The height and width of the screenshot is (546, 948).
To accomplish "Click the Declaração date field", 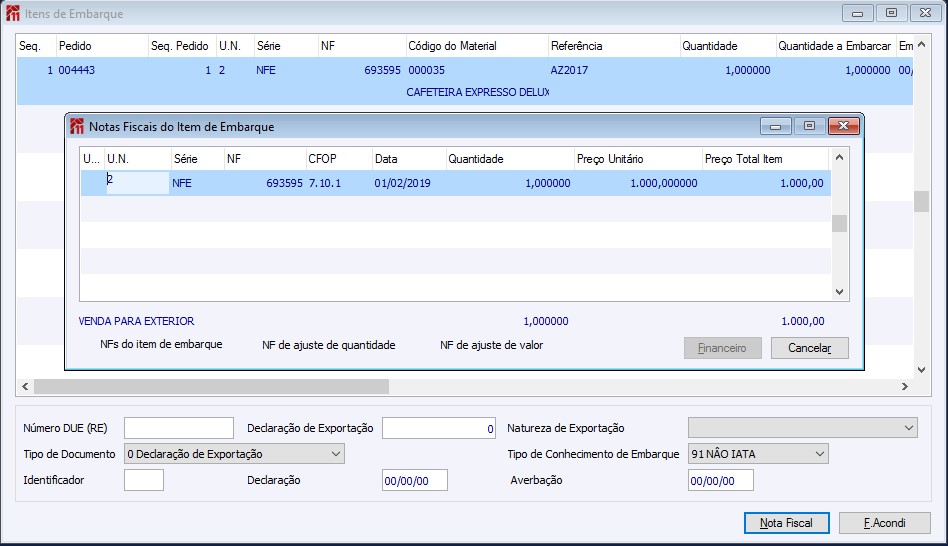I will (x=415, y=481).
